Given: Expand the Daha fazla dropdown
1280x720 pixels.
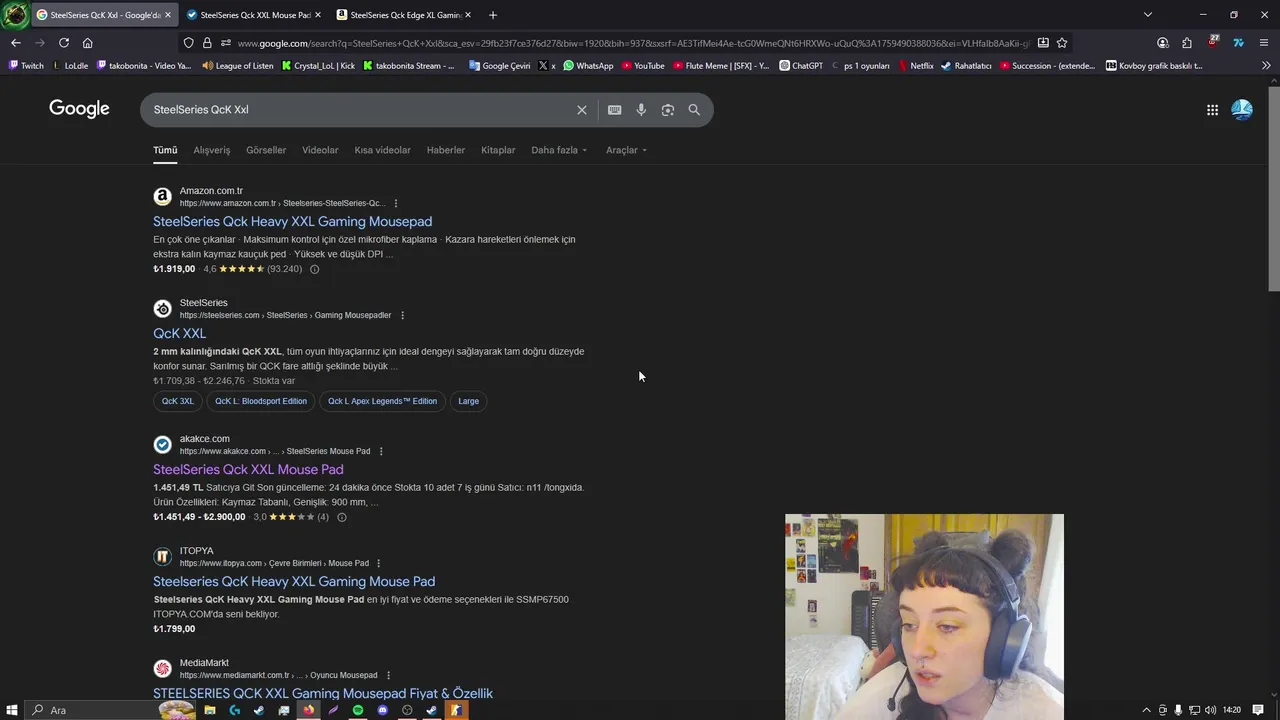Looking at the screenshot, I should coord(559,150).
